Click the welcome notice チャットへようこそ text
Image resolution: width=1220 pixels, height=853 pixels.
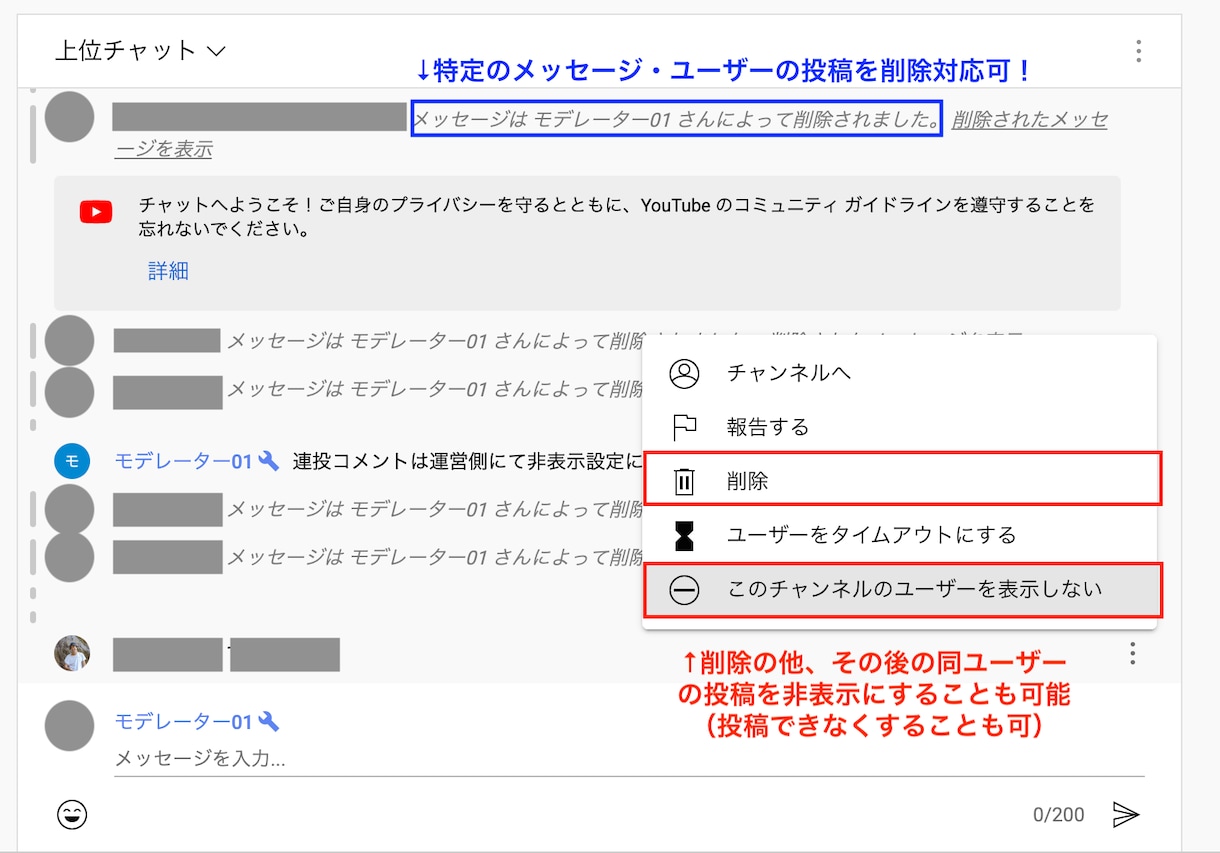coord(617,217)
